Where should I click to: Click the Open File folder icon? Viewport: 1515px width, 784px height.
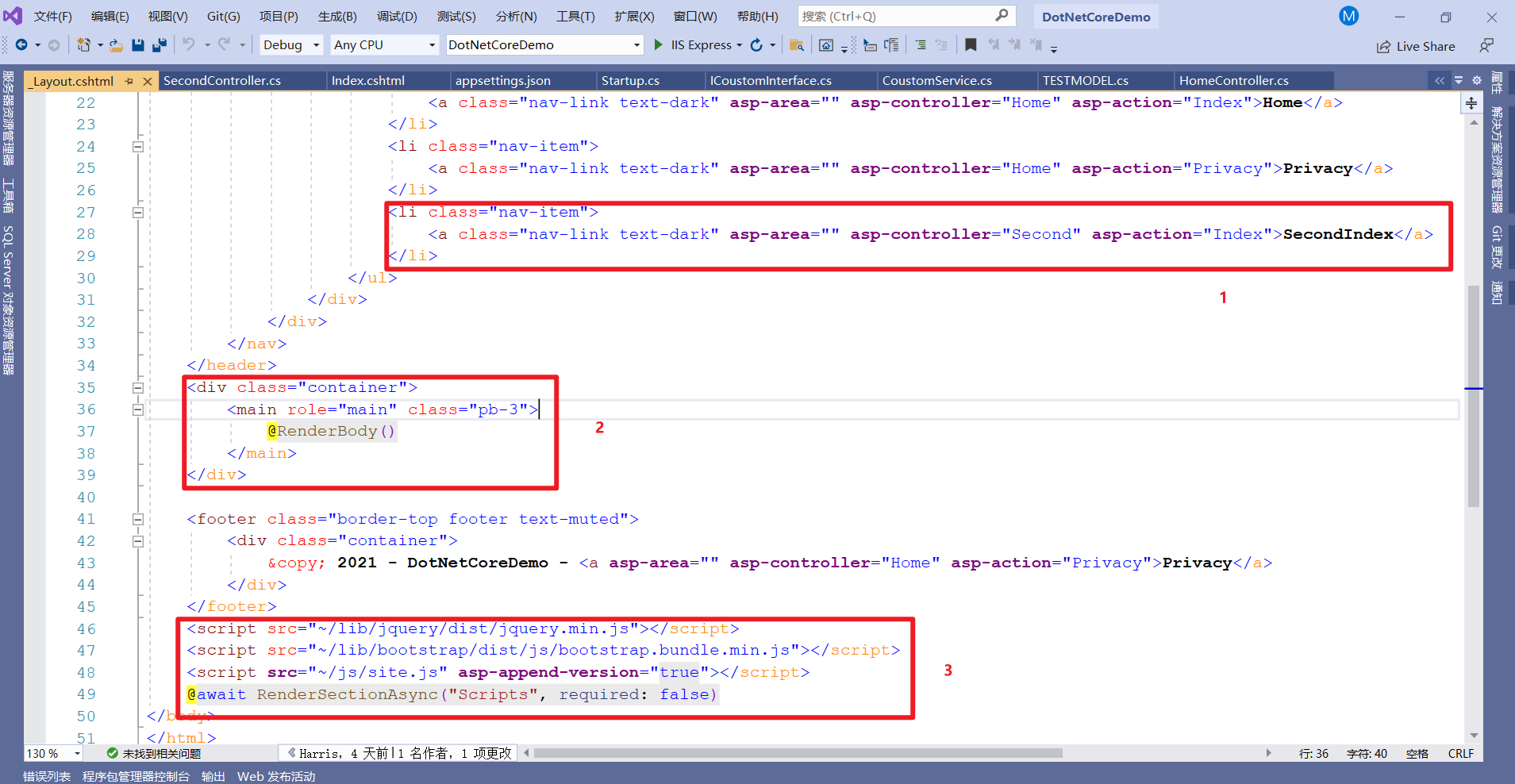116,45
